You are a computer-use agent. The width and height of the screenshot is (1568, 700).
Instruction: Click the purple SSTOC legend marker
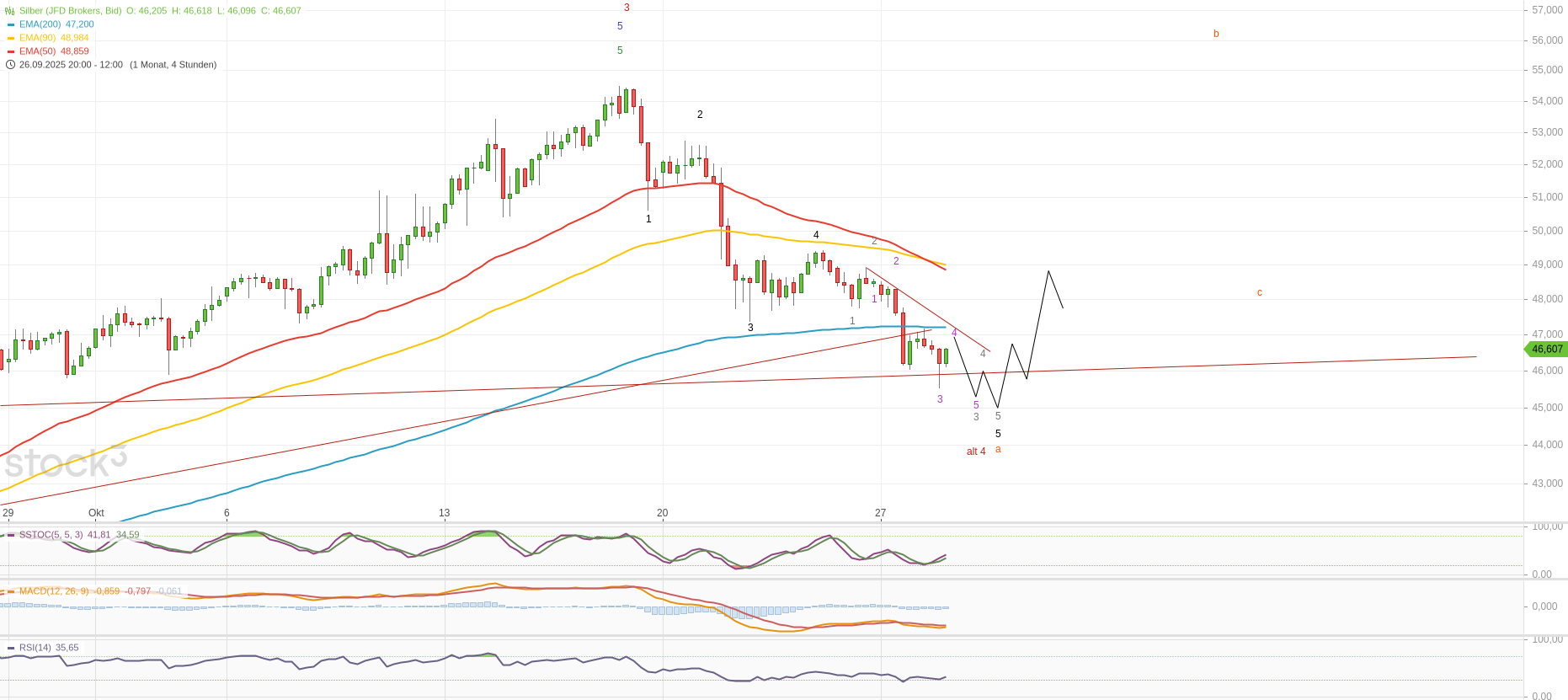11,535
